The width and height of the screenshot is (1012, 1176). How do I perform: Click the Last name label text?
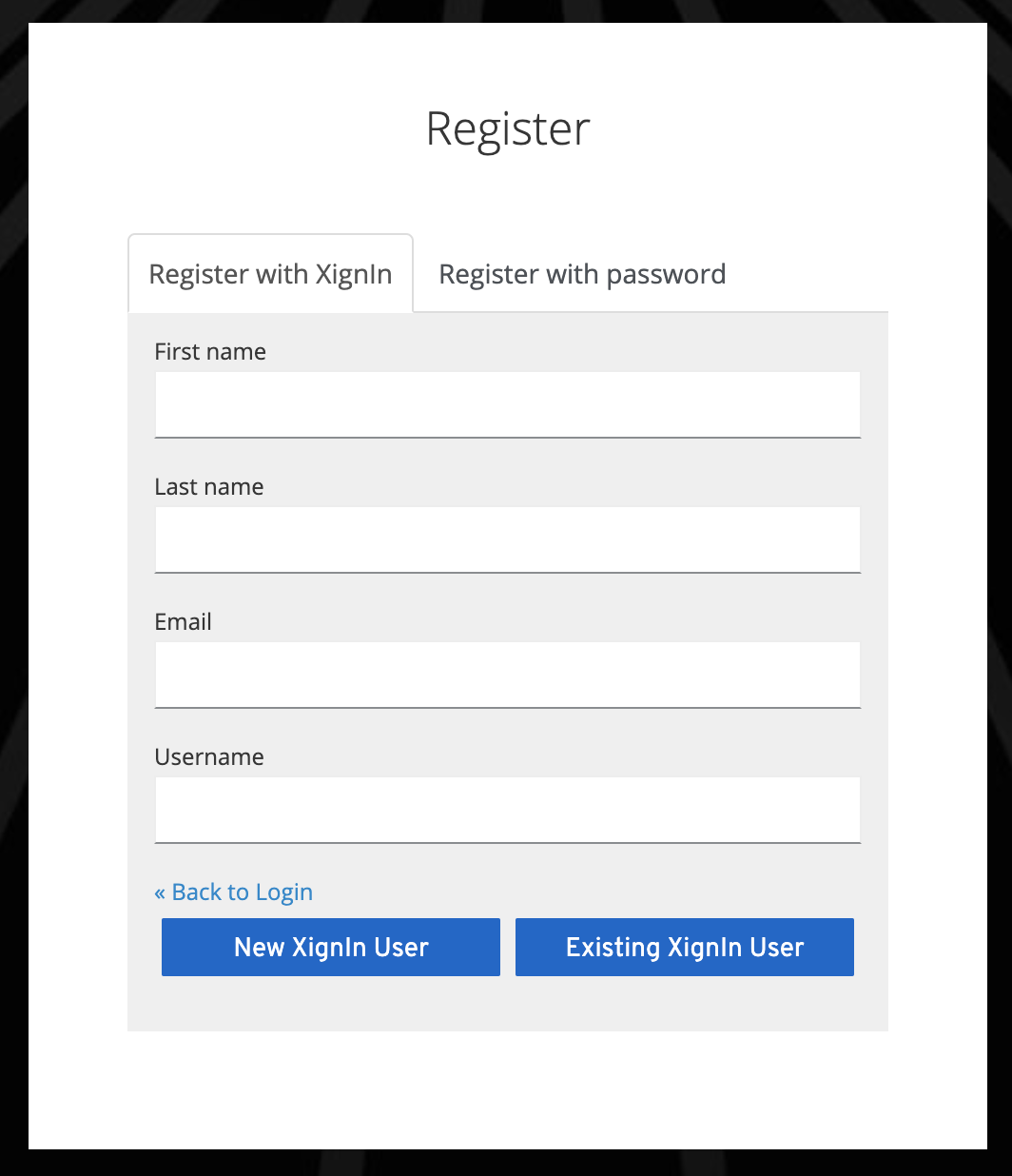tap(209, 487)
